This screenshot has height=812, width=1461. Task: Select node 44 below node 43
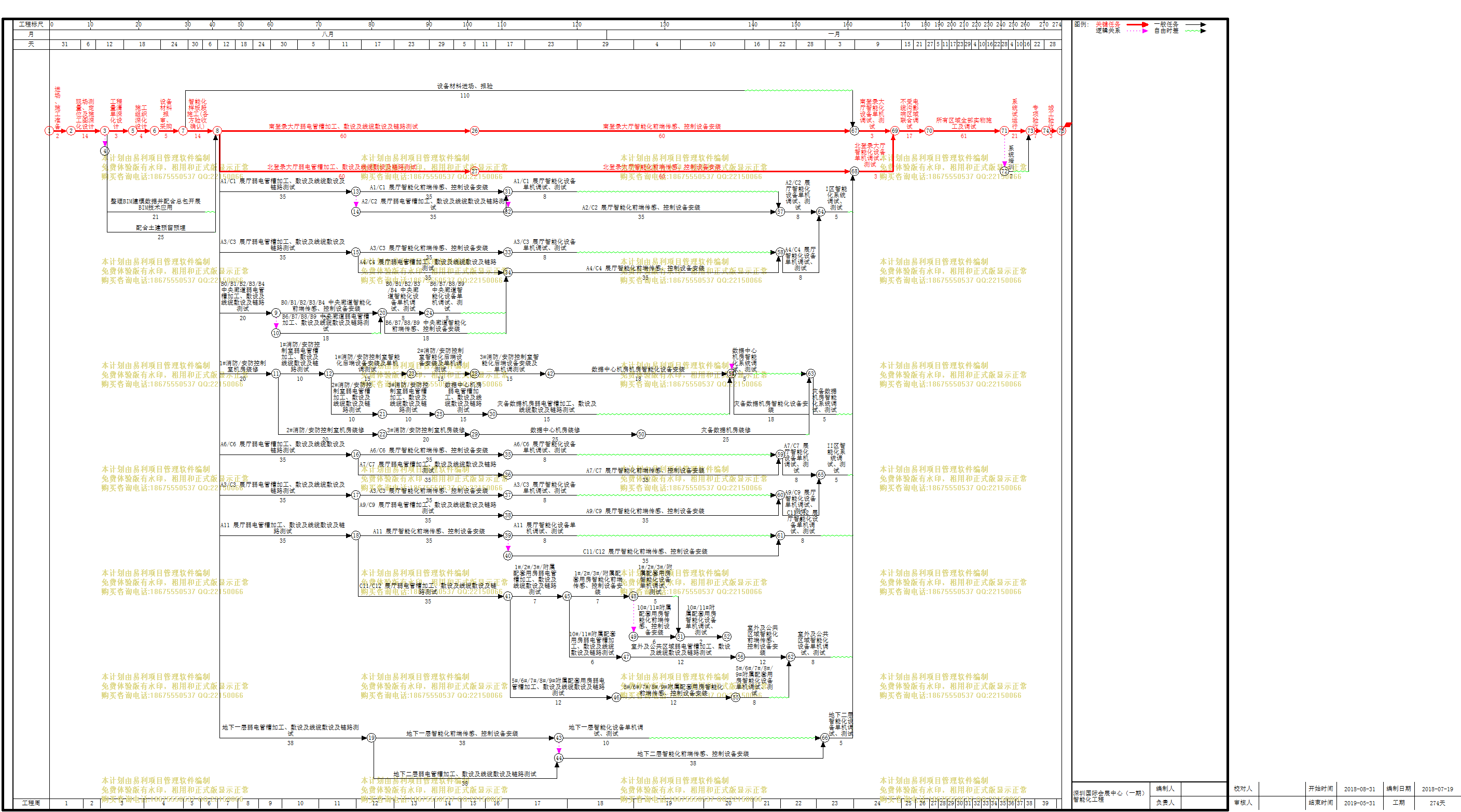tap(559, 758)
